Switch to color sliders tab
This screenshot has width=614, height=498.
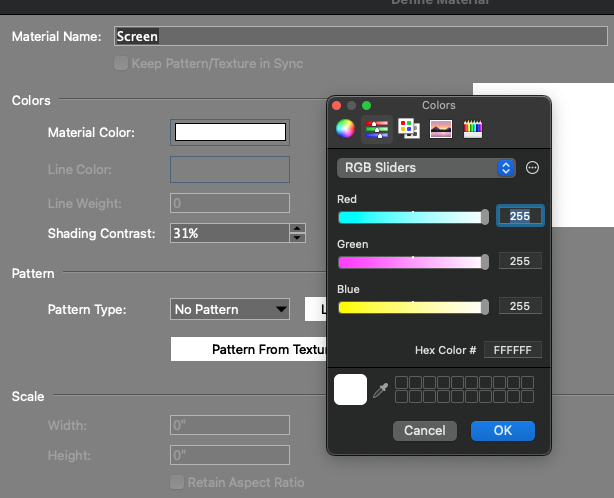[376, 128]
